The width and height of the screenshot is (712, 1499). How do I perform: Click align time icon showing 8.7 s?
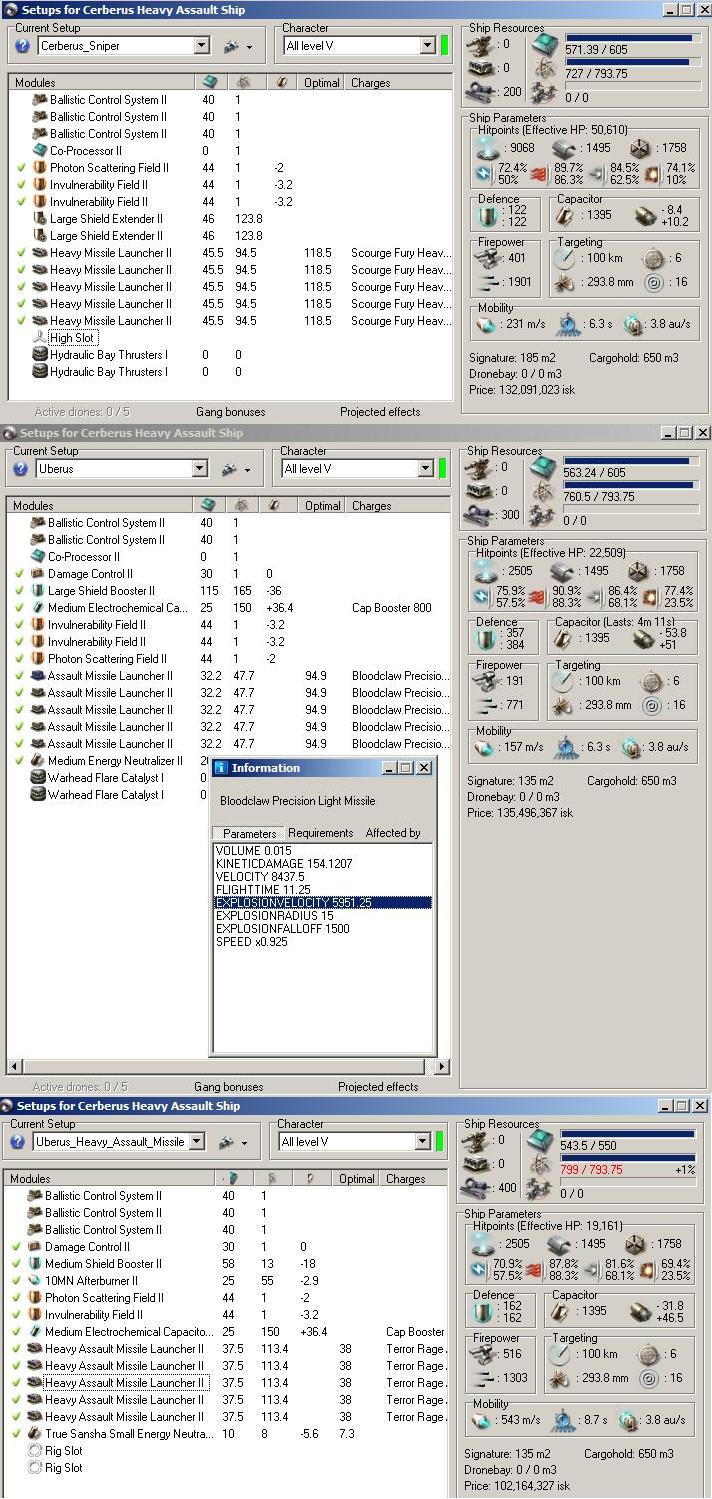562,1420
